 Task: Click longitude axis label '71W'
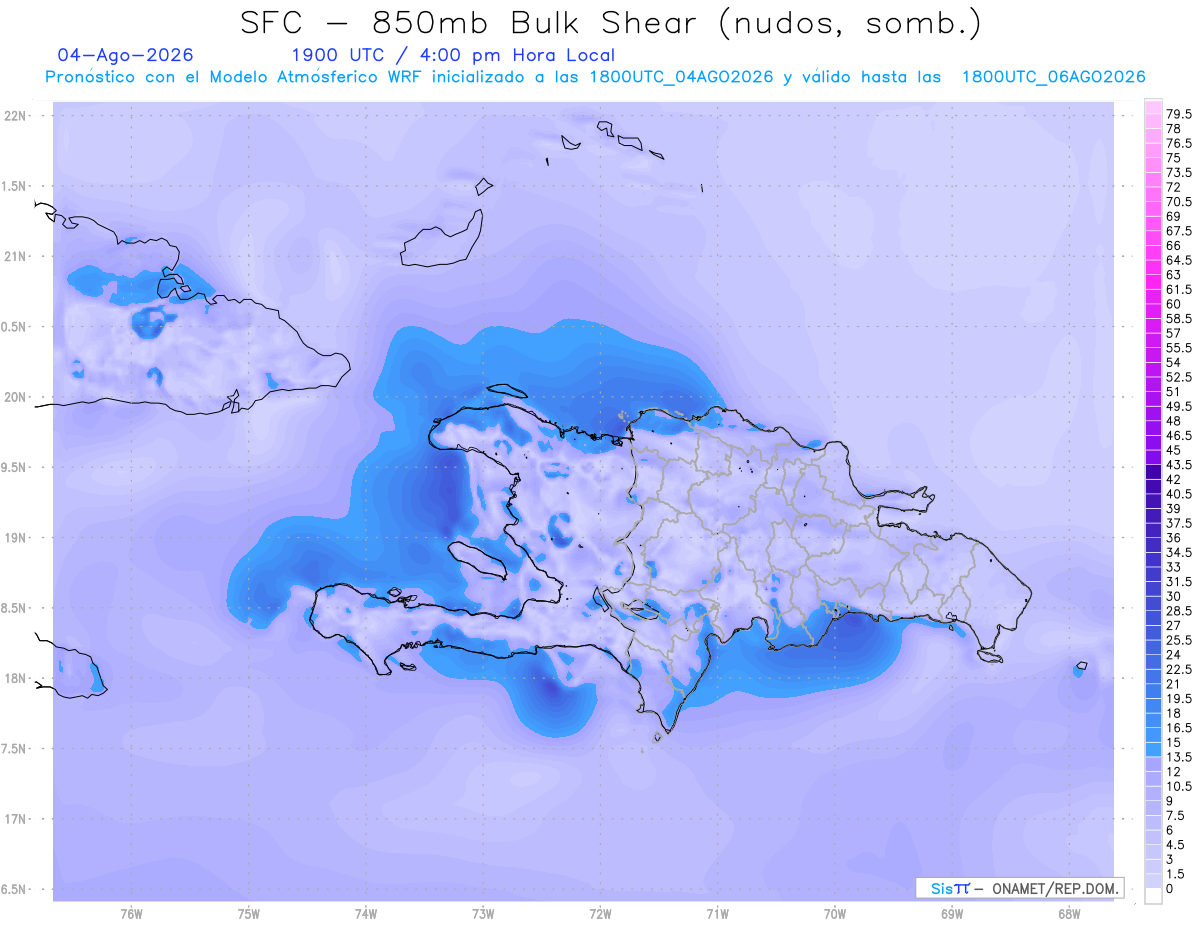tap(717, 914)
